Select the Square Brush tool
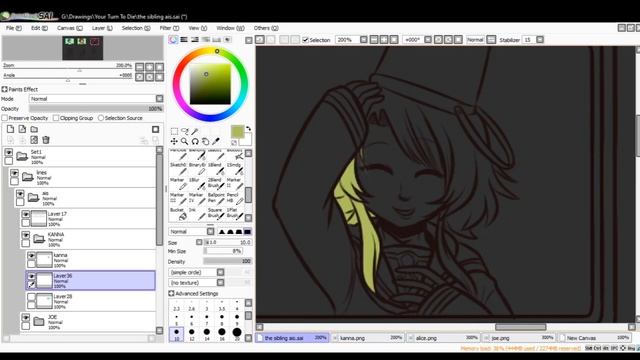Screen dimensions: 640x360 pos(216,214)
